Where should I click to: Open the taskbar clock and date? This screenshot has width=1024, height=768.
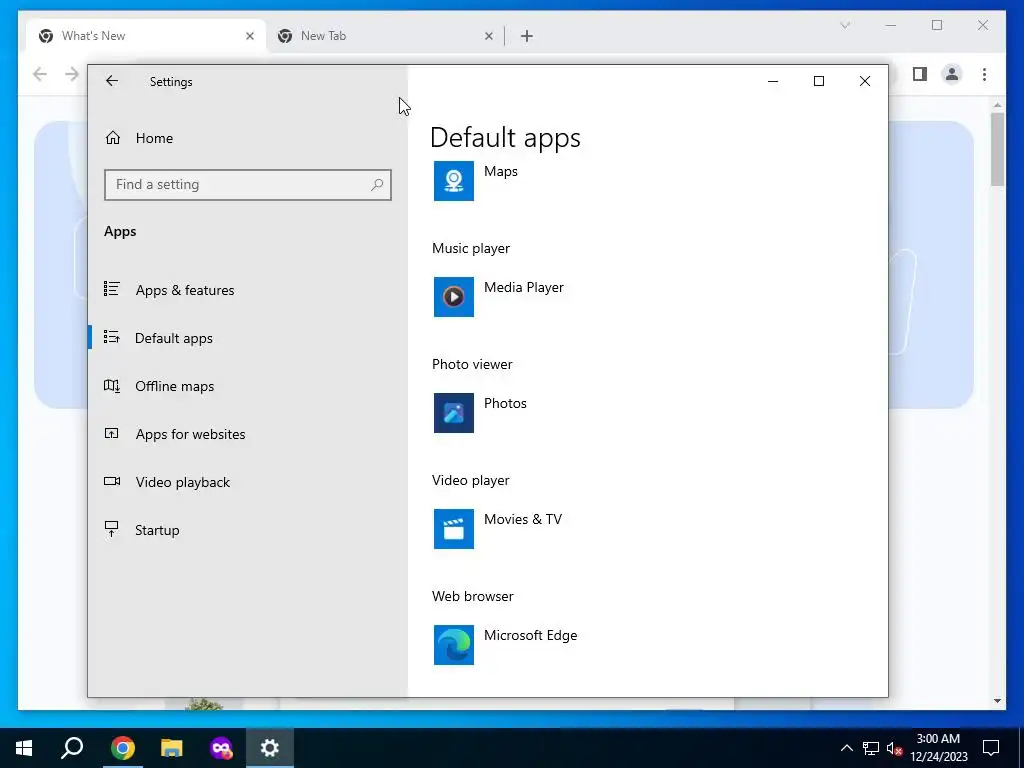[938, 748]
